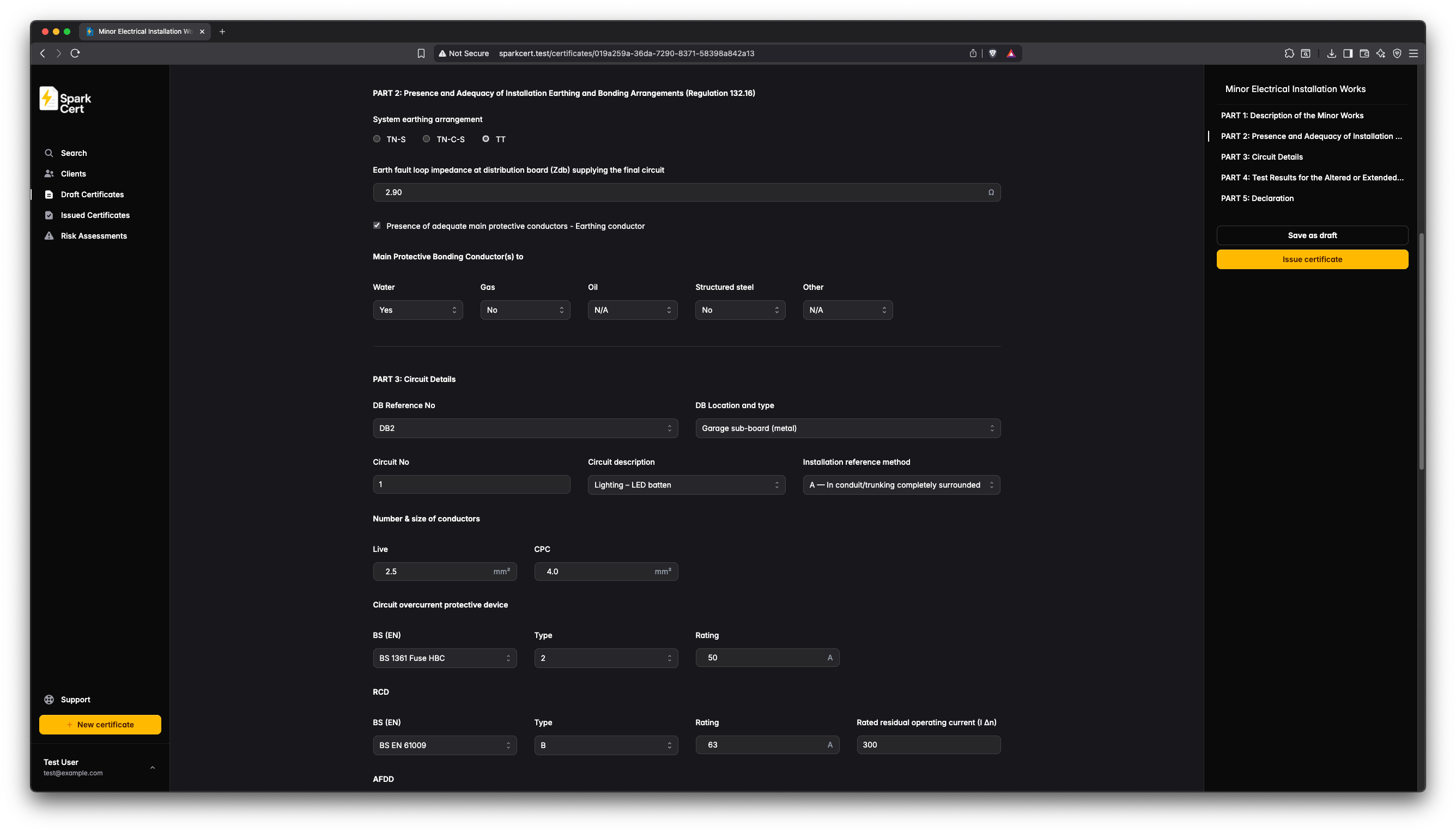Screen dimensions: 1456x832
Task: Change the Water bonding conductor selection
Action: pos(418,309)
